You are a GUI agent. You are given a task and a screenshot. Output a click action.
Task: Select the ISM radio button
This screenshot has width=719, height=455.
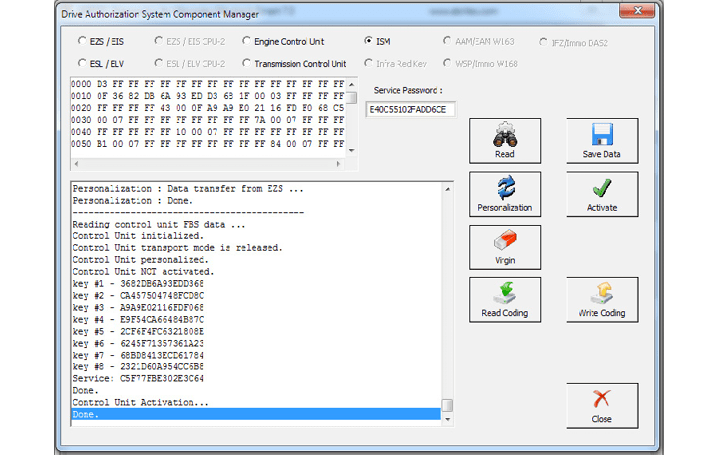tap(369, 42)
